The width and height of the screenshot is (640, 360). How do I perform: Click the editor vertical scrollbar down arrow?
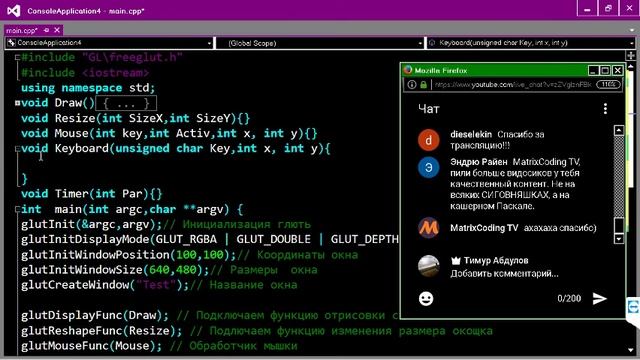631,350
